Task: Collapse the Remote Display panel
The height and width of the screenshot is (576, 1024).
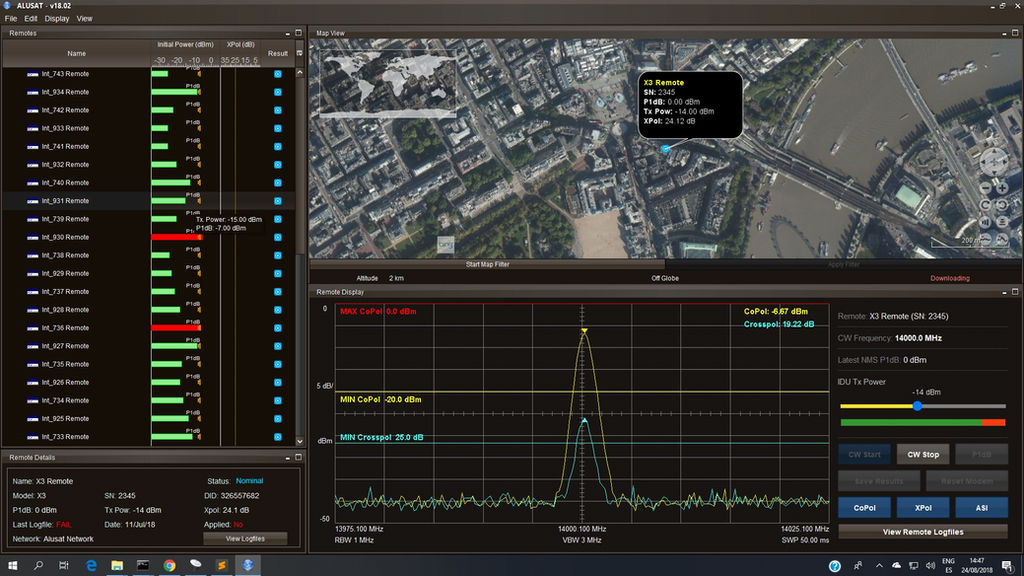Action: [1004, 292]
